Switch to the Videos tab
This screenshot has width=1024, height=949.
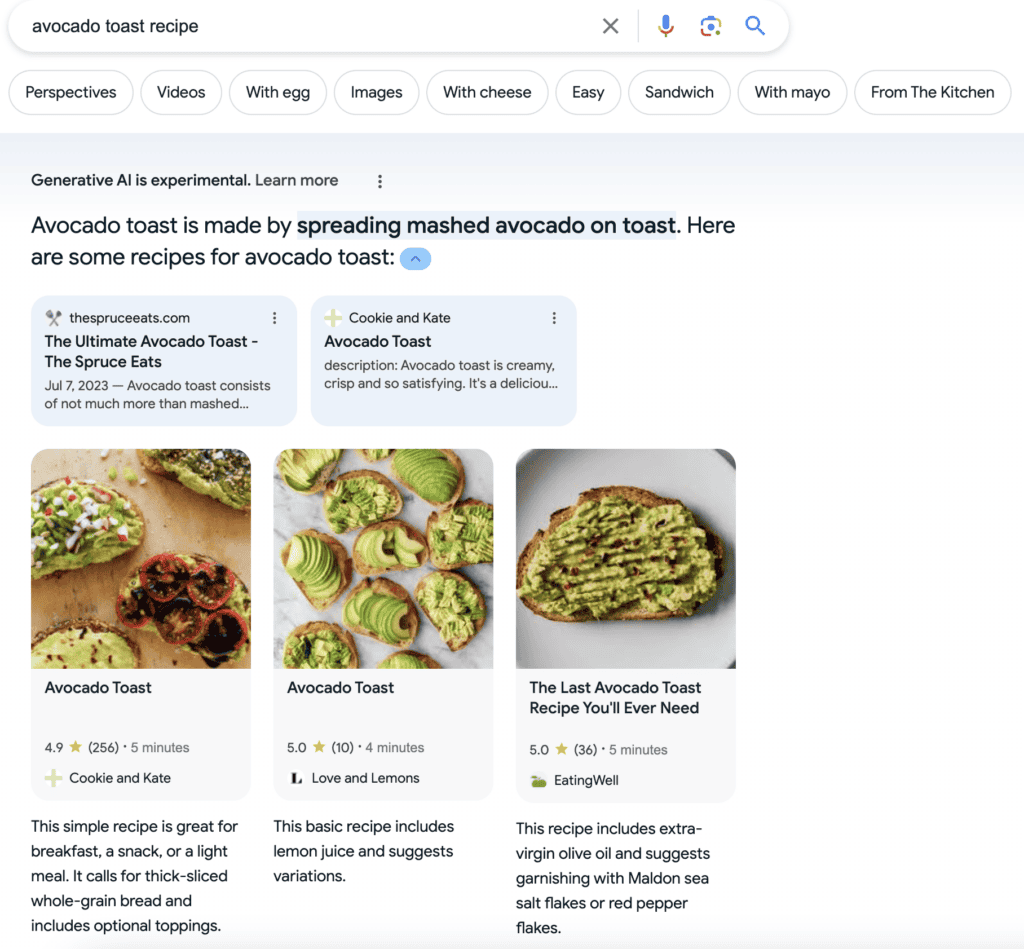pyautogui.click(x=181, y=92)
